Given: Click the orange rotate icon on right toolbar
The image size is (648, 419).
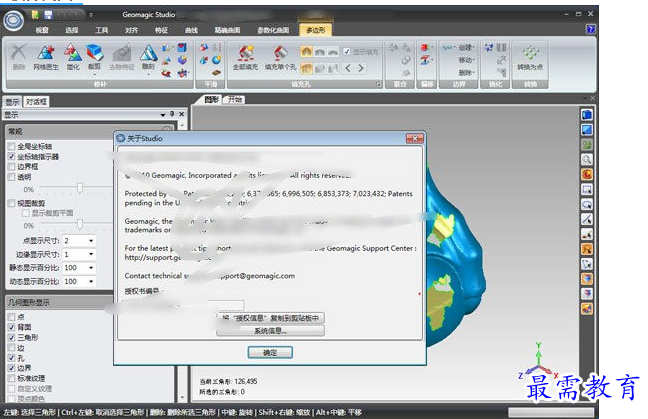Looking at the screenshot, I should click(587, 174).
